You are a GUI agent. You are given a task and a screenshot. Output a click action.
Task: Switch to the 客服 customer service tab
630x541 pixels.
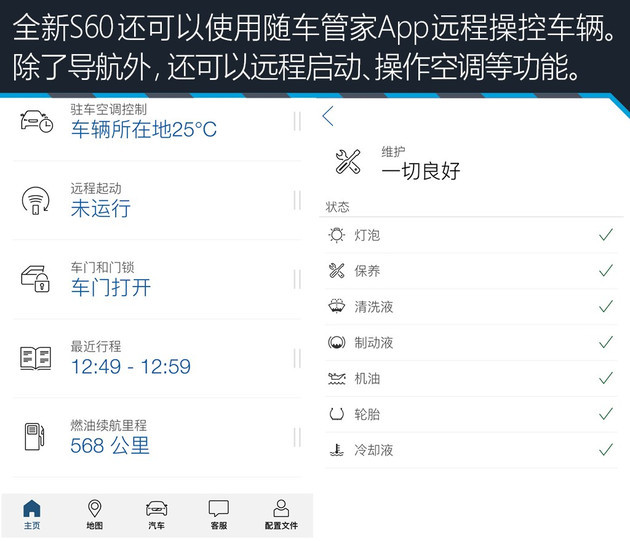point(219,515)
